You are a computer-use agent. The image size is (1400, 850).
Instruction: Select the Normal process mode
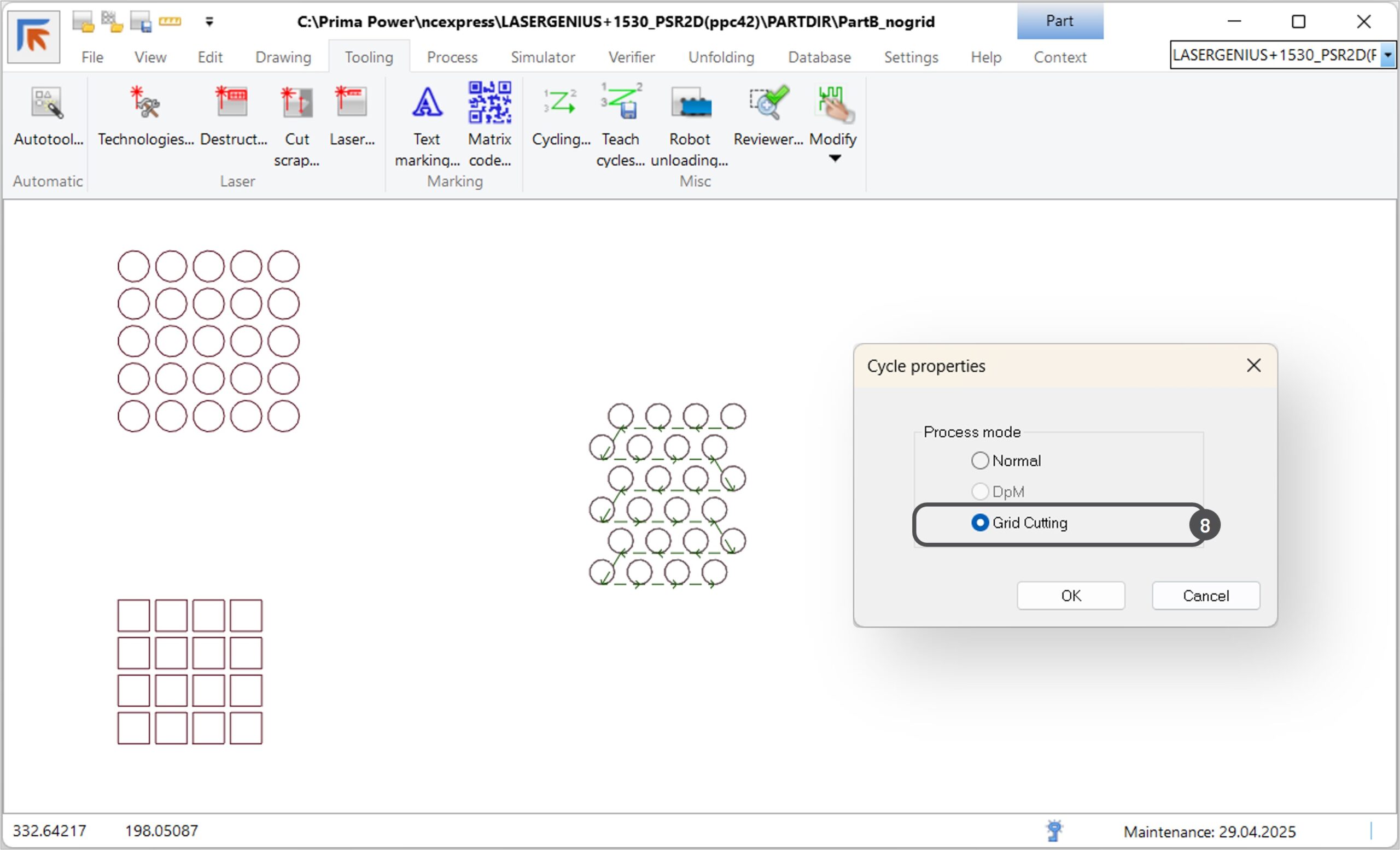coord(979,460)
